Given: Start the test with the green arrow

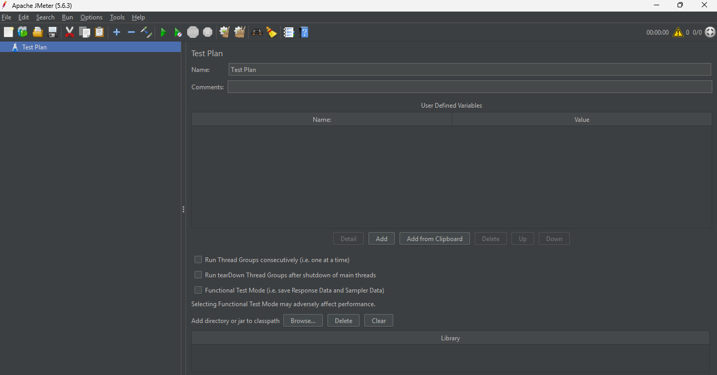Looking at the screenshot, I should 163,32.
